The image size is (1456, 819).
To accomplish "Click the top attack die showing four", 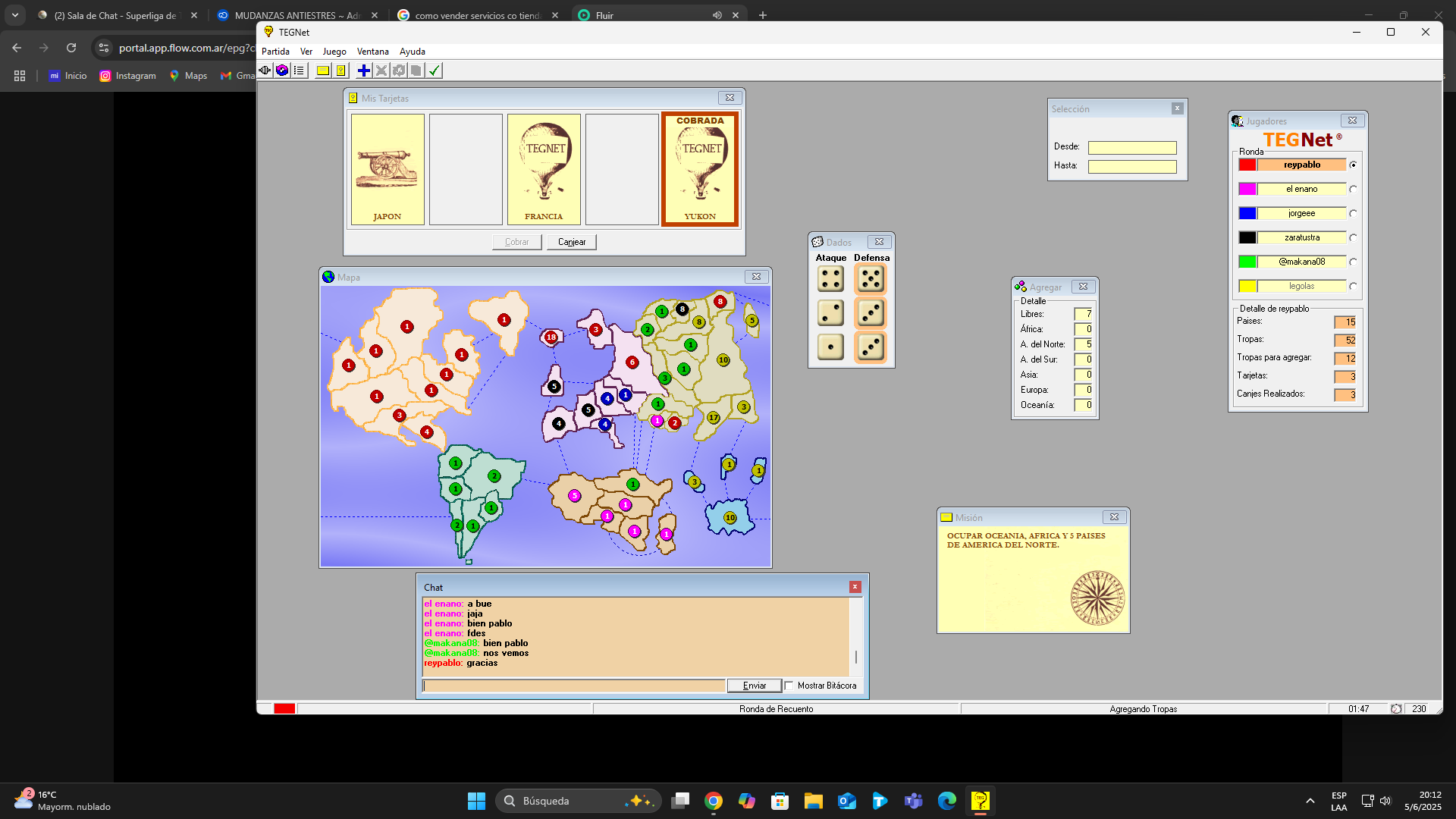I will 830,279.
